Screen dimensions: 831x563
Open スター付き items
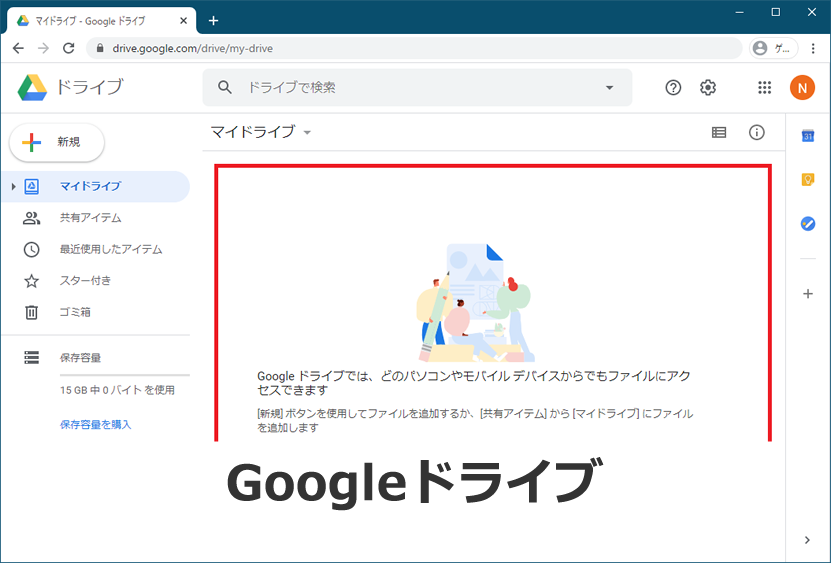95,280
